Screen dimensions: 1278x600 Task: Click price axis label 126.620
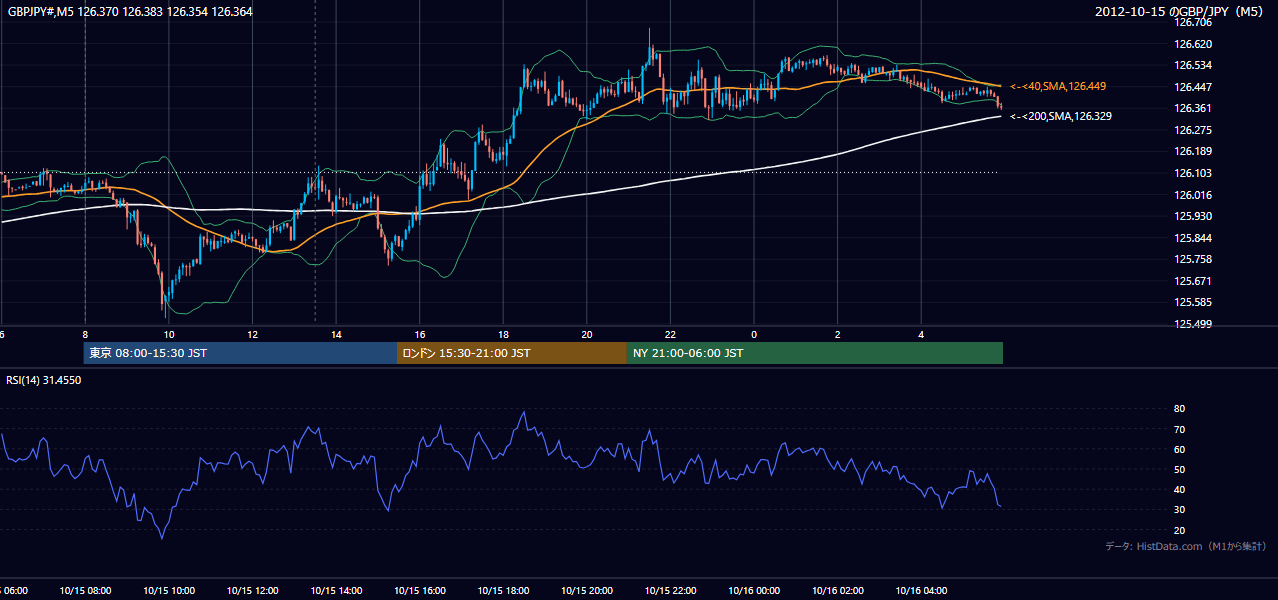pyautogui.click(x=1194, y=44)
